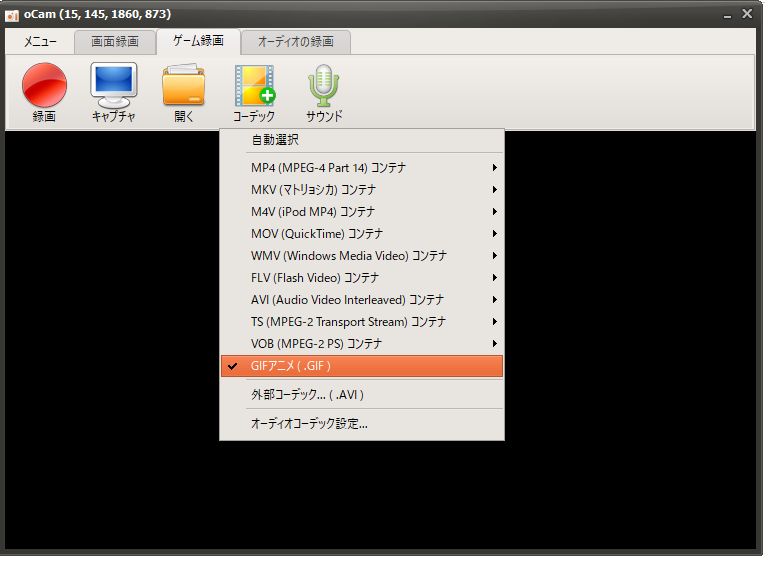The height and width of the screenshot is (561, 765).
Task: Click the Codec (コーデック) film icon
Action: 254,86
